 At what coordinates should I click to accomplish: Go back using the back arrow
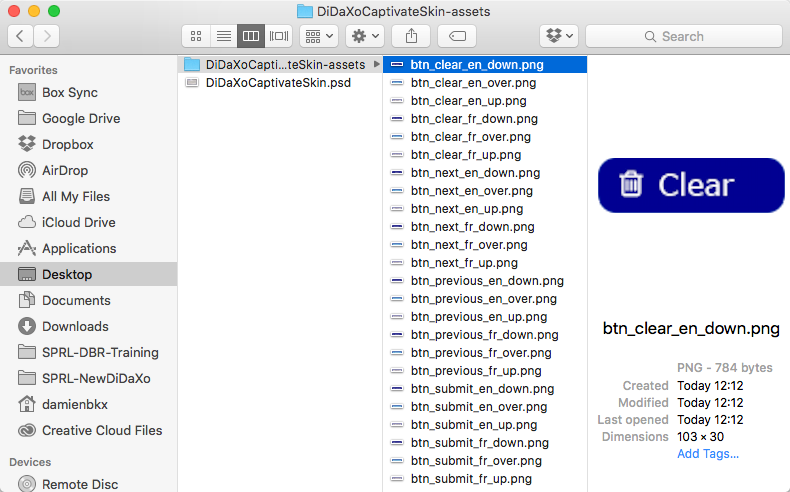pyautogui.click(x=21, y=36)
